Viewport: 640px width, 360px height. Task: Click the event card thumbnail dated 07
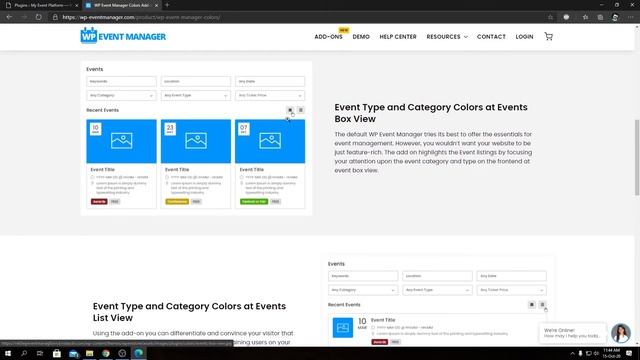click(x=270, y=141)
